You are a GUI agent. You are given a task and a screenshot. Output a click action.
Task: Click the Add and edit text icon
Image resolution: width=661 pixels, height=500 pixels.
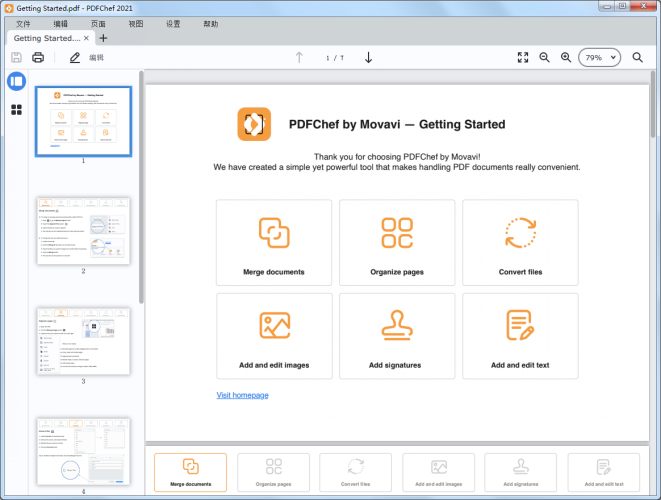click(x=520, y=325)
